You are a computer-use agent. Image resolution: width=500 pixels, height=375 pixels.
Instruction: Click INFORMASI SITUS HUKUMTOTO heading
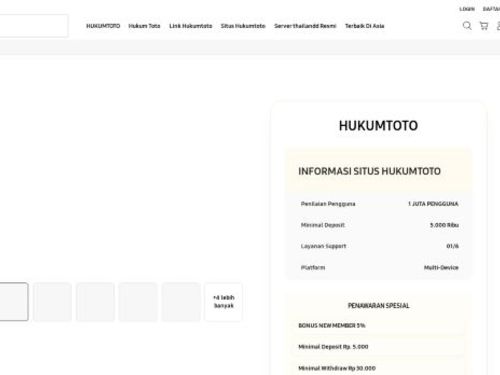point(369,171)
